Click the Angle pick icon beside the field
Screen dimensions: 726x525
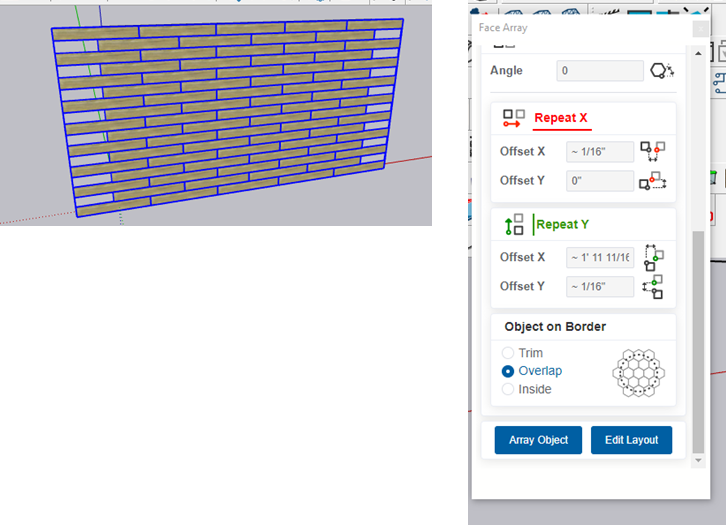[x=662, y=71]
